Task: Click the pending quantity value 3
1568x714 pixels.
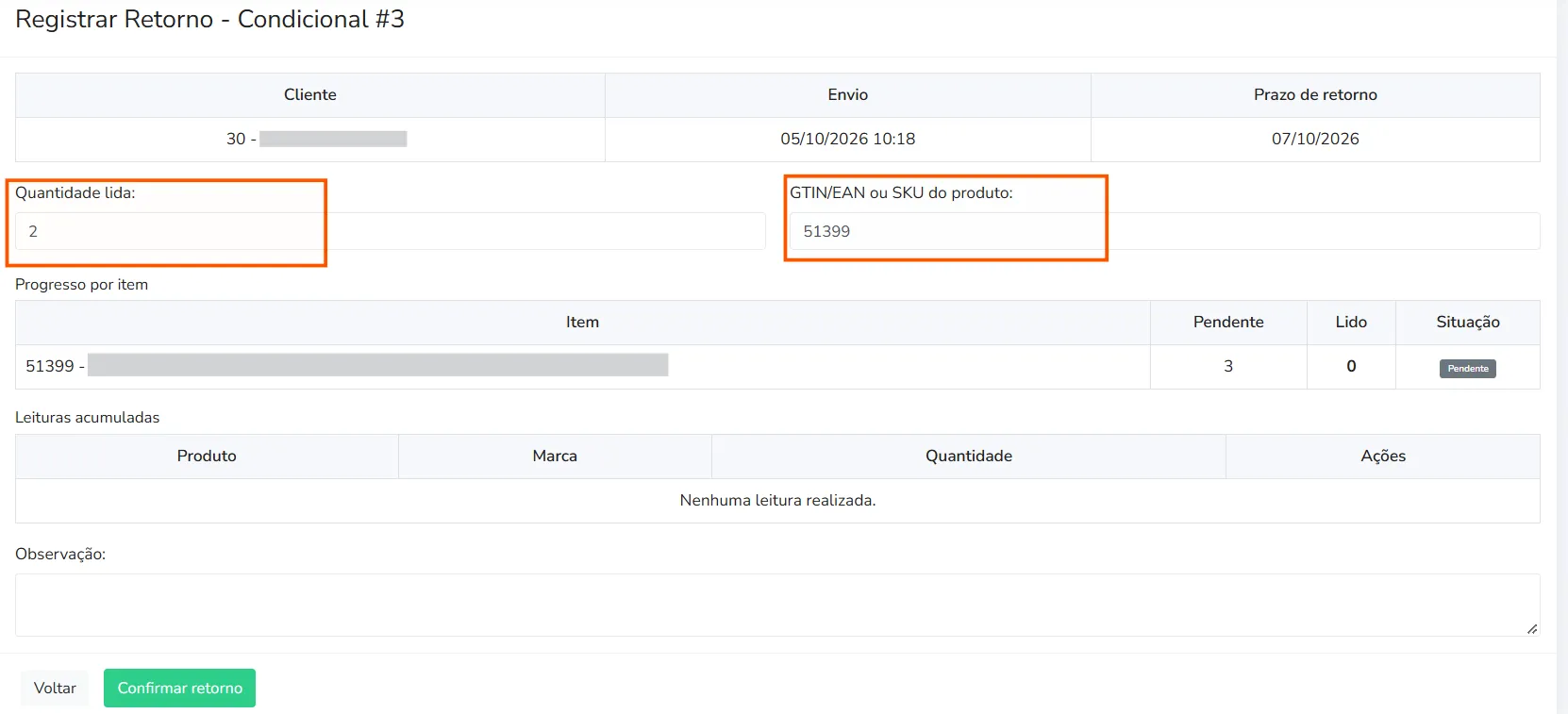Action: (1228, 366)
